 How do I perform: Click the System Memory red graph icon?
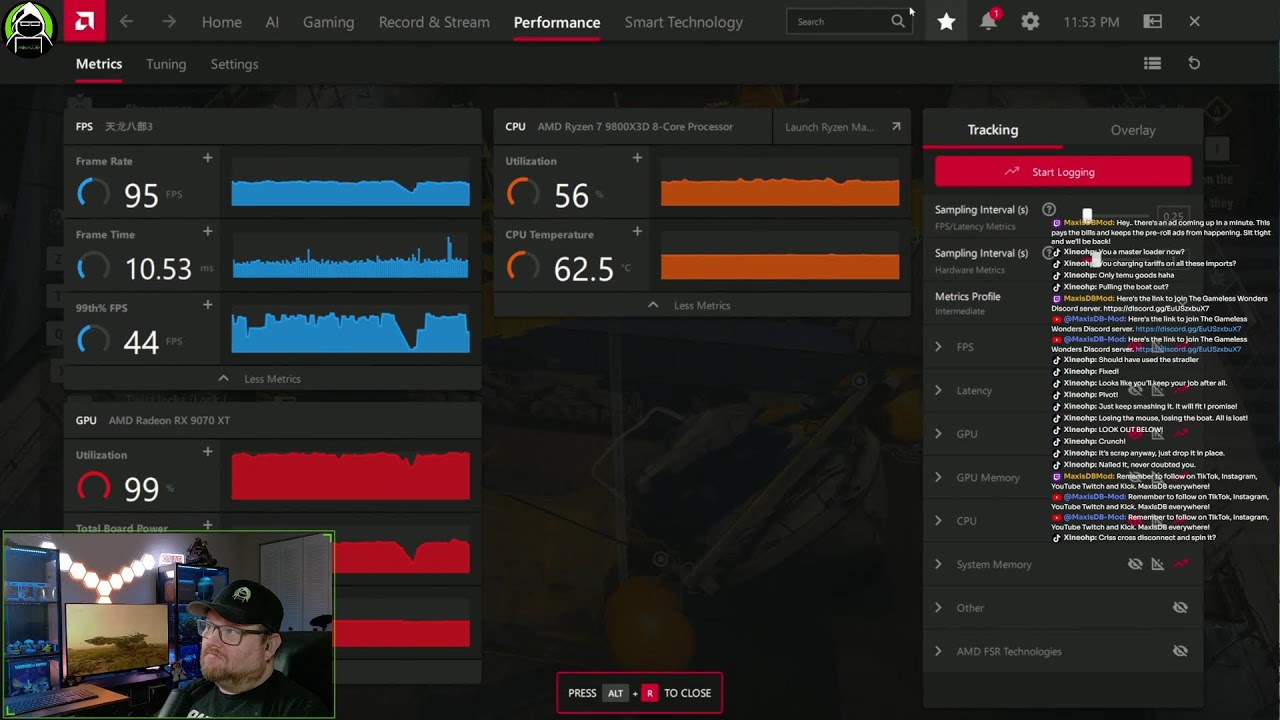coord(1181,564)
